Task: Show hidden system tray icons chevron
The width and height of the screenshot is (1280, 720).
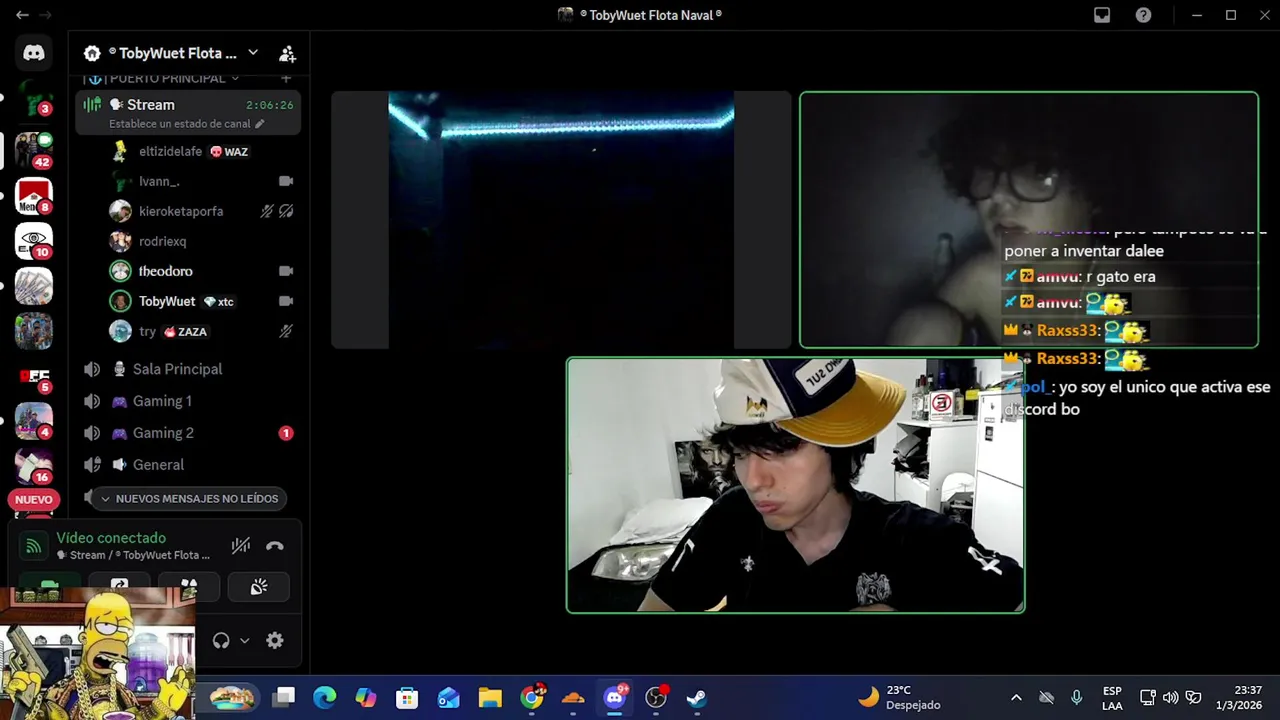Action: click(1016, 697)
